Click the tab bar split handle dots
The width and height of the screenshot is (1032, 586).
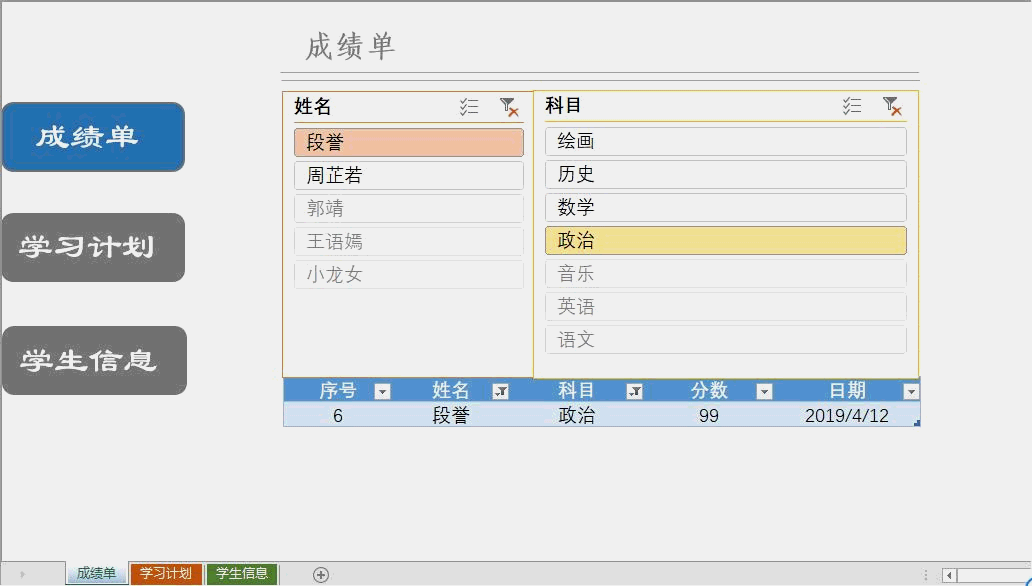pos(925,575)
